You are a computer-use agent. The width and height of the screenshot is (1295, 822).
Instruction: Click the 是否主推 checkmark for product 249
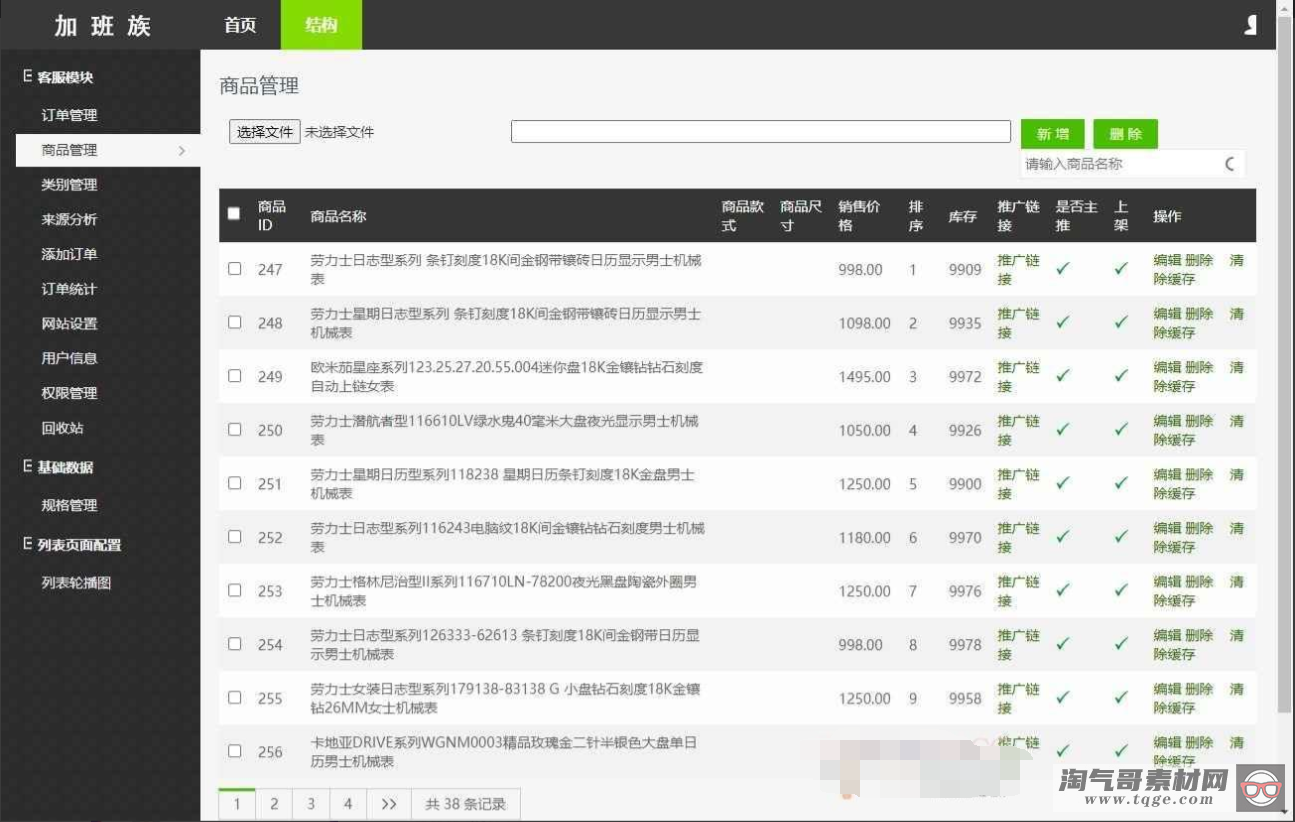pyautogui.click(x=1063, y=376)
